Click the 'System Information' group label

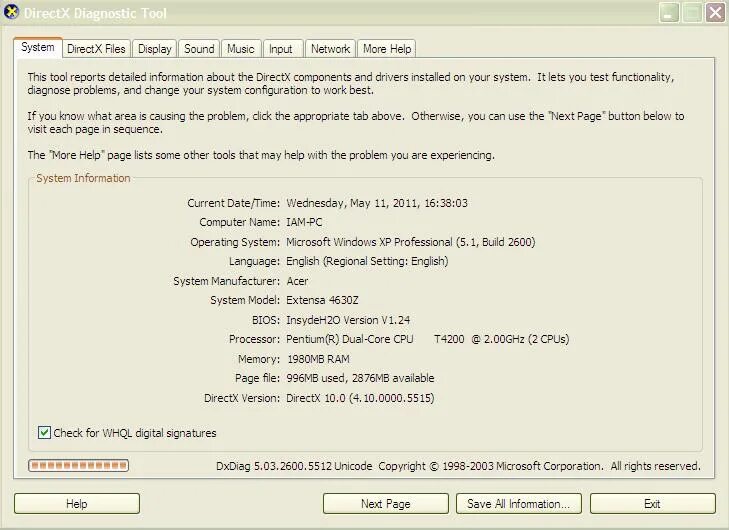click(x=83, y=178)
